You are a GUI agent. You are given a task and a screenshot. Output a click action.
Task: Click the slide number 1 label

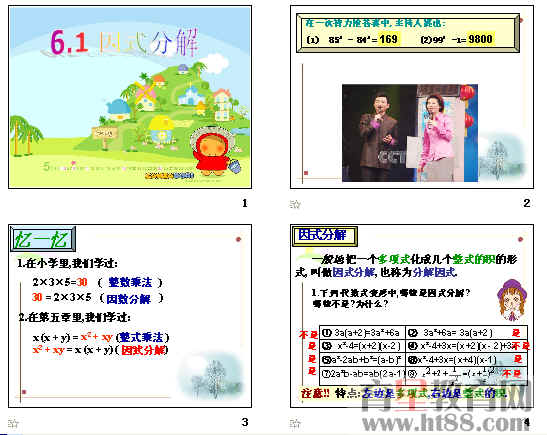245,203
